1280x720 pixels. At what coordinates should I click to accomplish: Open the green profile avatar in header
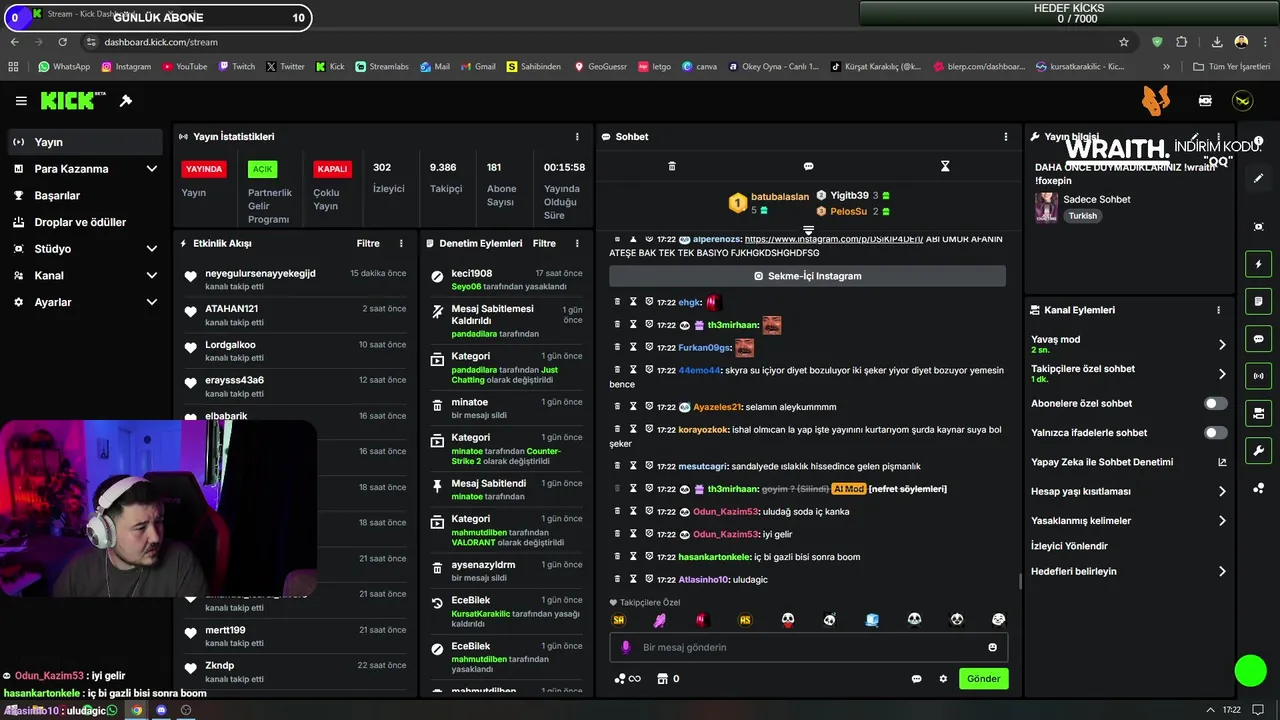click(1242, 101)
